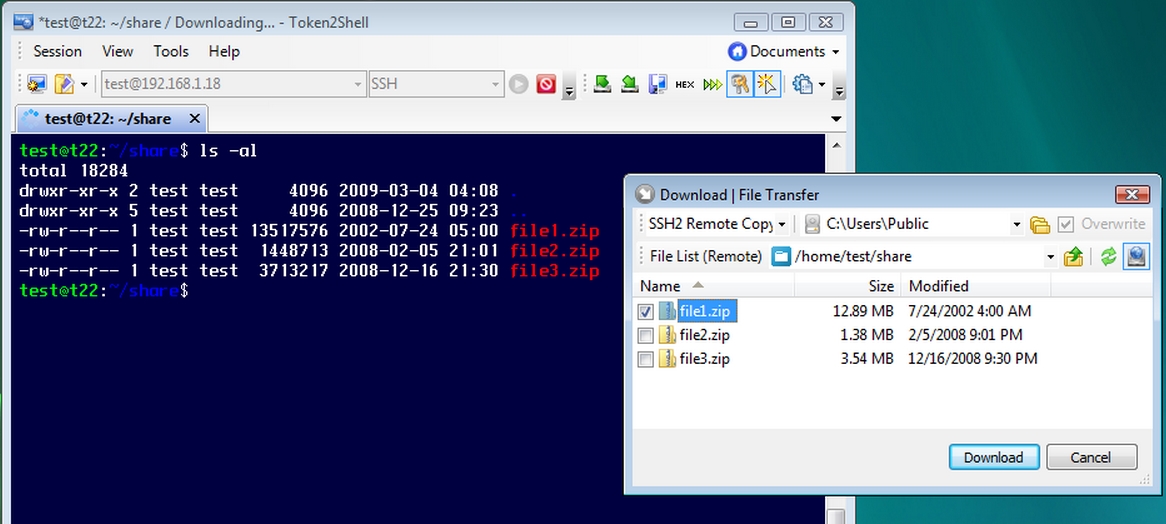Viewport: 1166px width, 524px height.
Task: Click the file3.zip archive icon in list
Action: pos(667,359)
